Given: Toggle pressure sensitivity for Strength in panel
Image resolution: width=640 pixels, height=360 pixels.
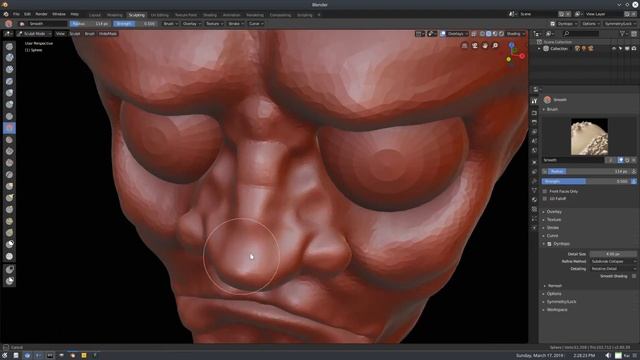Looking at the screenshot, I should tap(634, 181).
